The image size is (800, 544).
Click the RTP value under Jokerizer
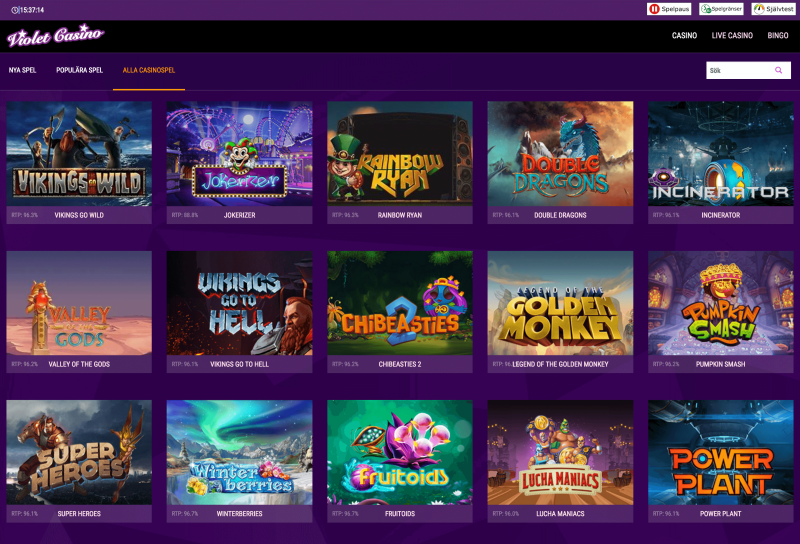pyautogui.click(x=185, y=215)
